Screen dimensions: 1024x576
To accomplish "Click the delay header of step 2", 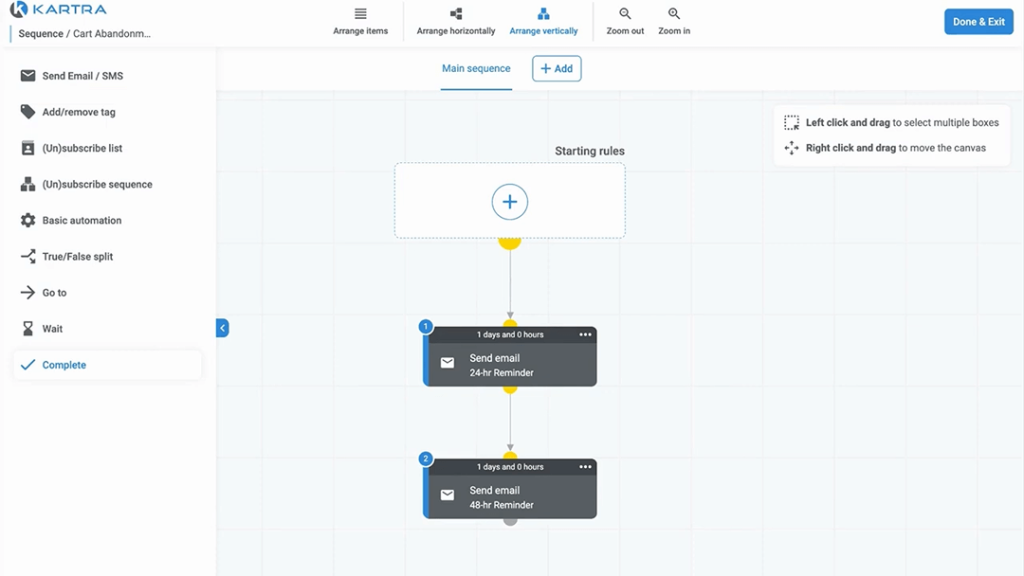I will [510, 467].
